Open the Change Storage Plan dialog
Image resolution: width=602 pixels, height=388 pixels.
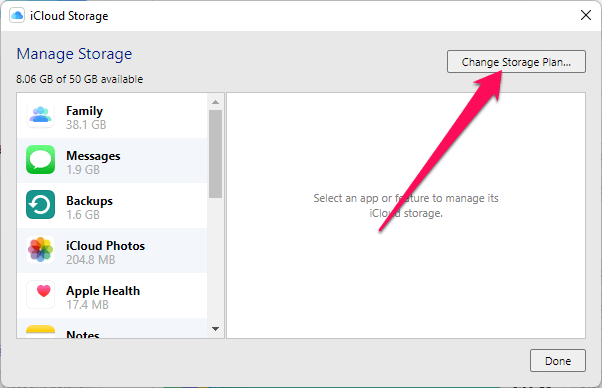tap(516, 61)
